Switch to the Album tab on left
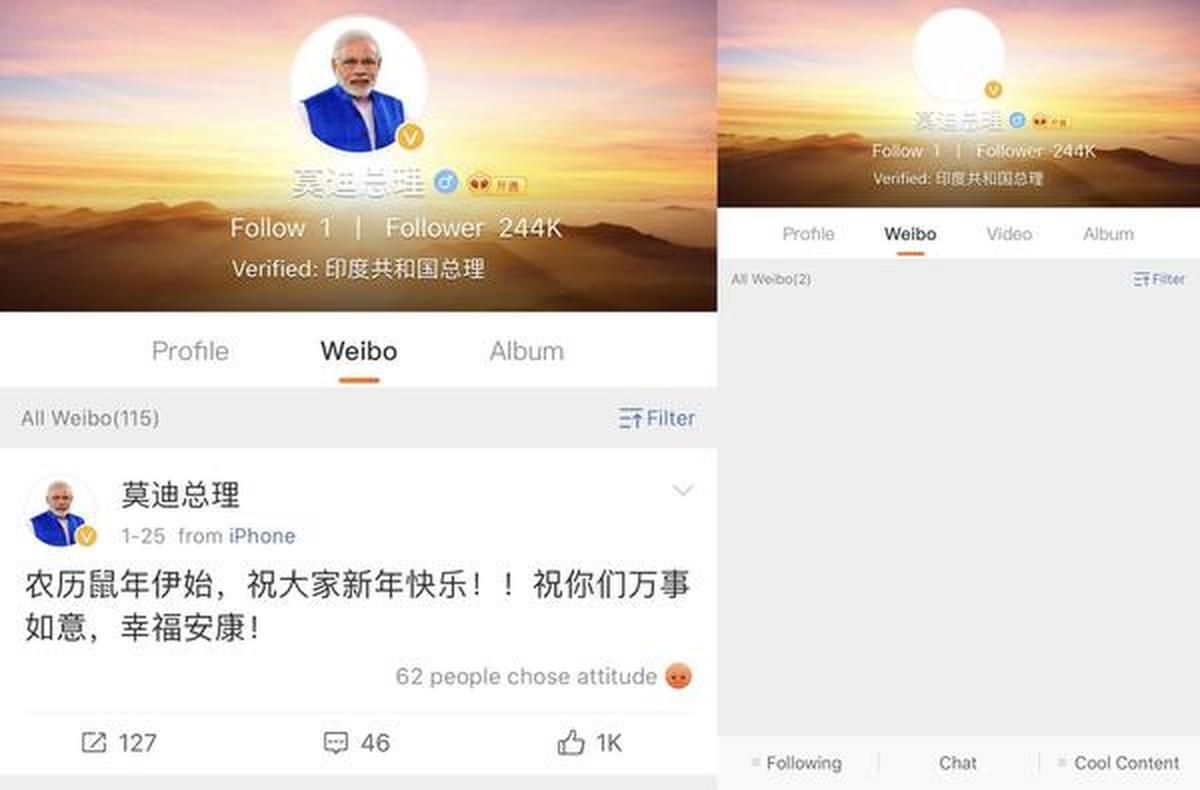Screen dimensions: 1200x790 click(x=526, y=351)
